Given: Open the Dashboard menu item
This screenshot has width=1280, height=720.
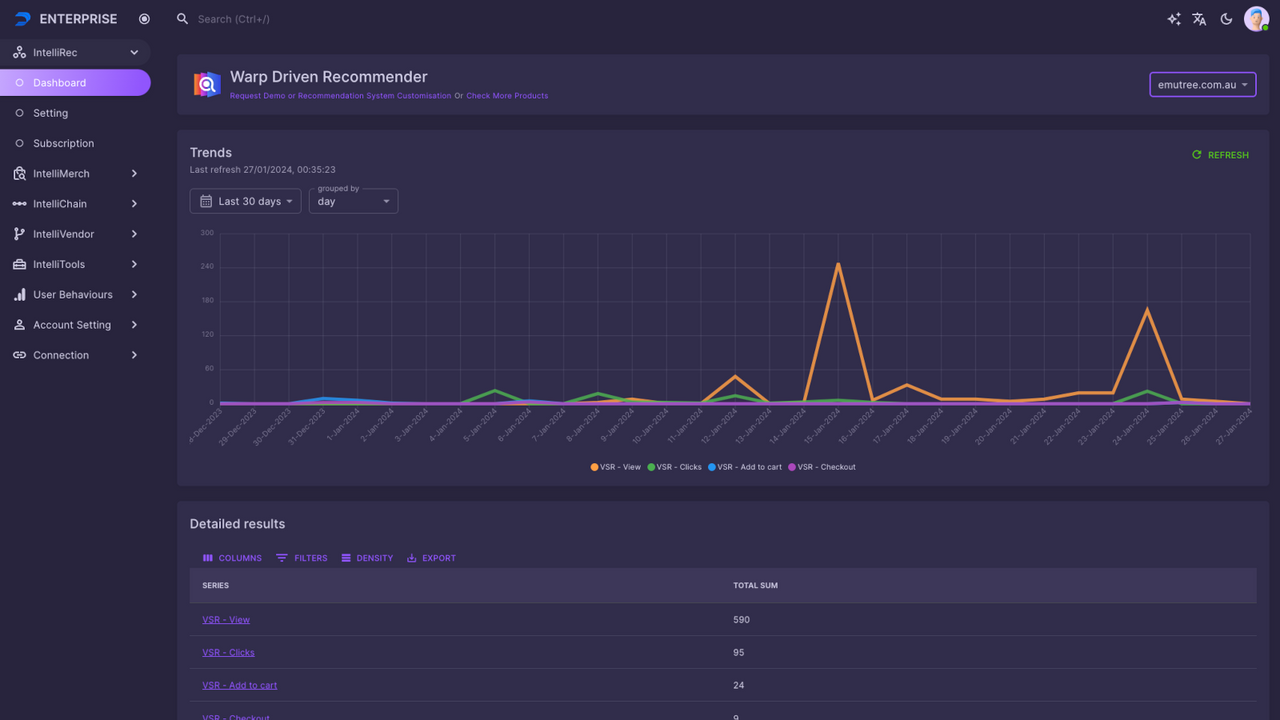Looking at the screenshot, I should point(75,83).
